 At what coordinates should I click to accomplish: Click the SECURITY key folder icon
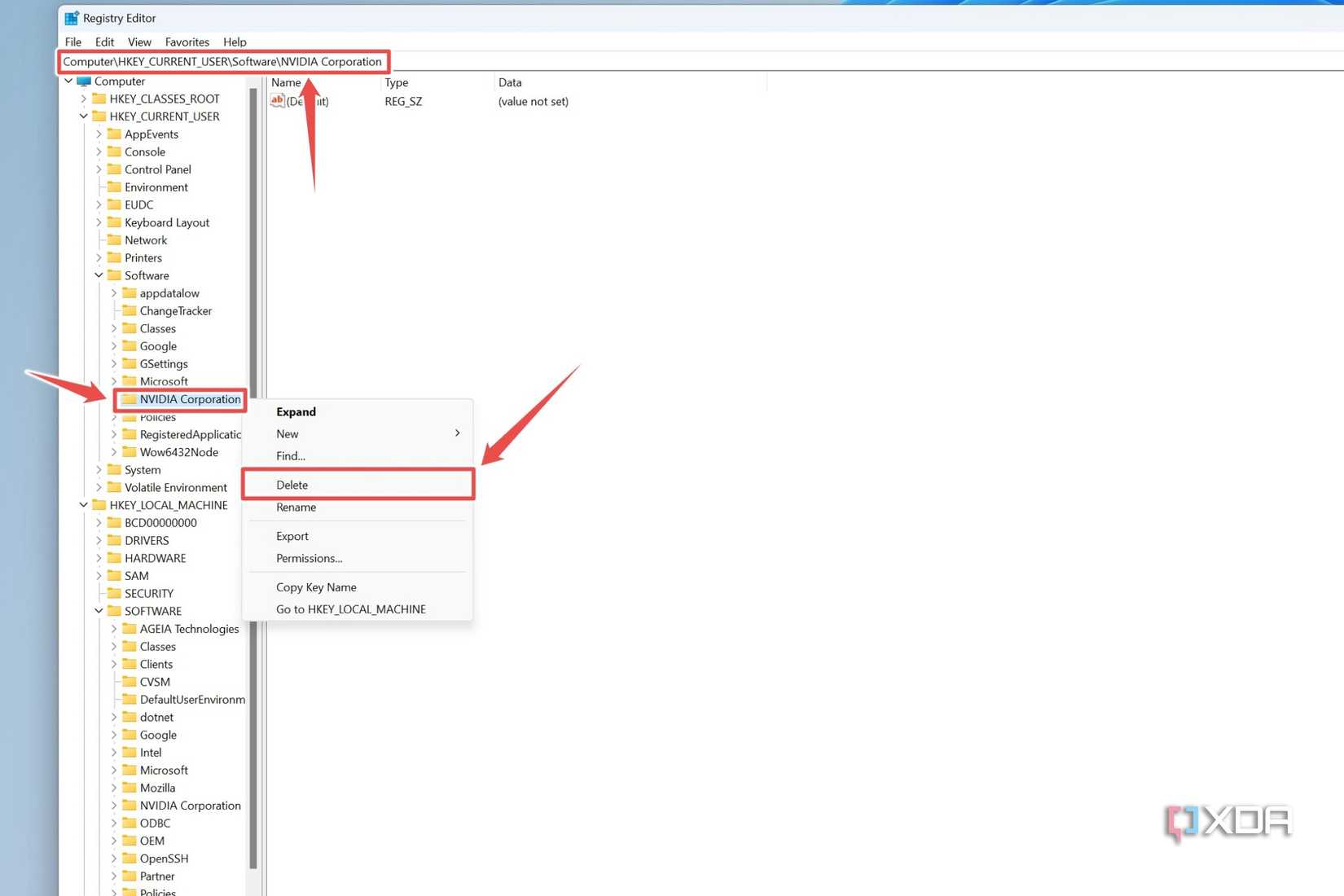tap(112, 593)
